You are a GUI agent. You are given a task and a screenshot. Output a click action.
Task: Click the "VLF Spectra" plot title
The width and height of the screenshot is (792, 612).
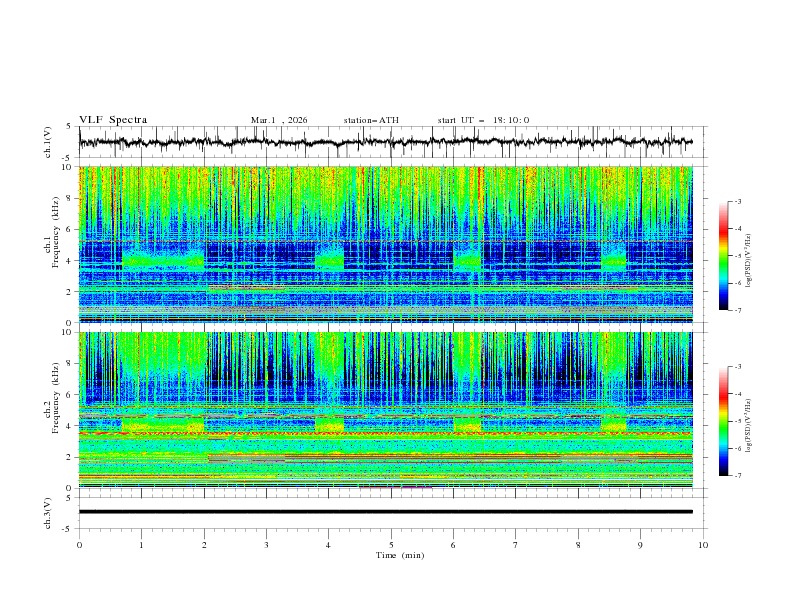tap(113, 120)
